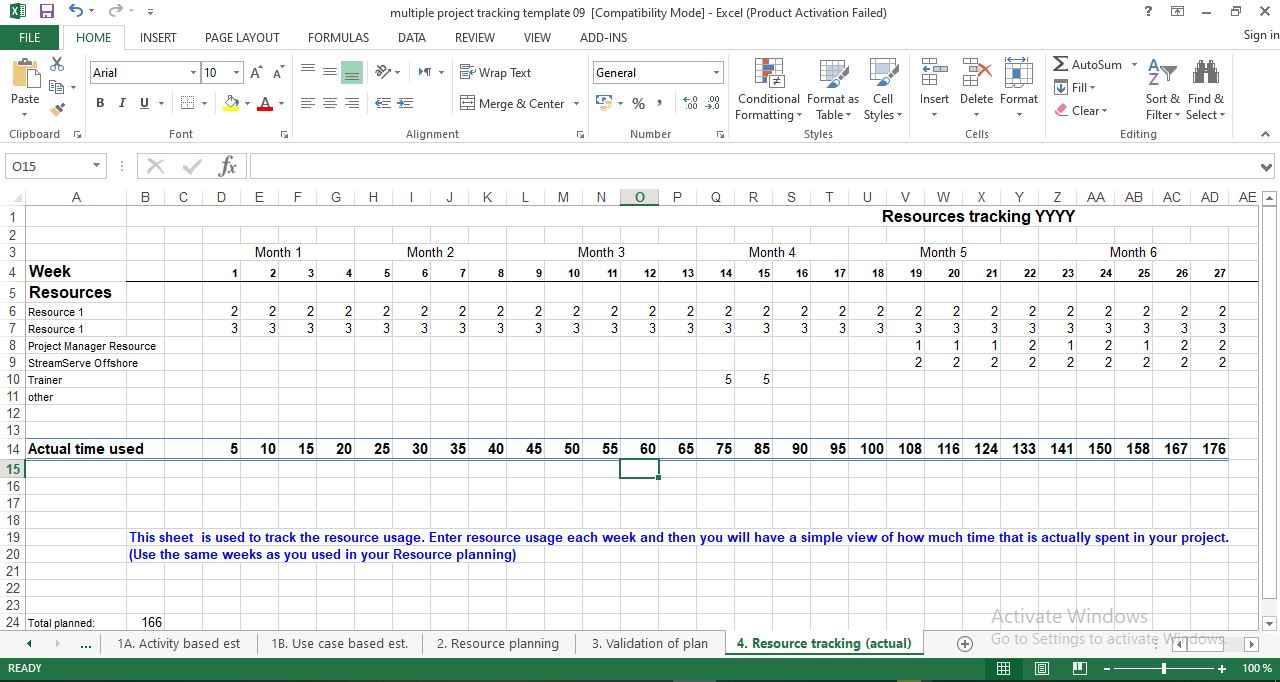1280x682 pixels.
Task: Click the Format as Table button
Action: (x=833, y=90)
